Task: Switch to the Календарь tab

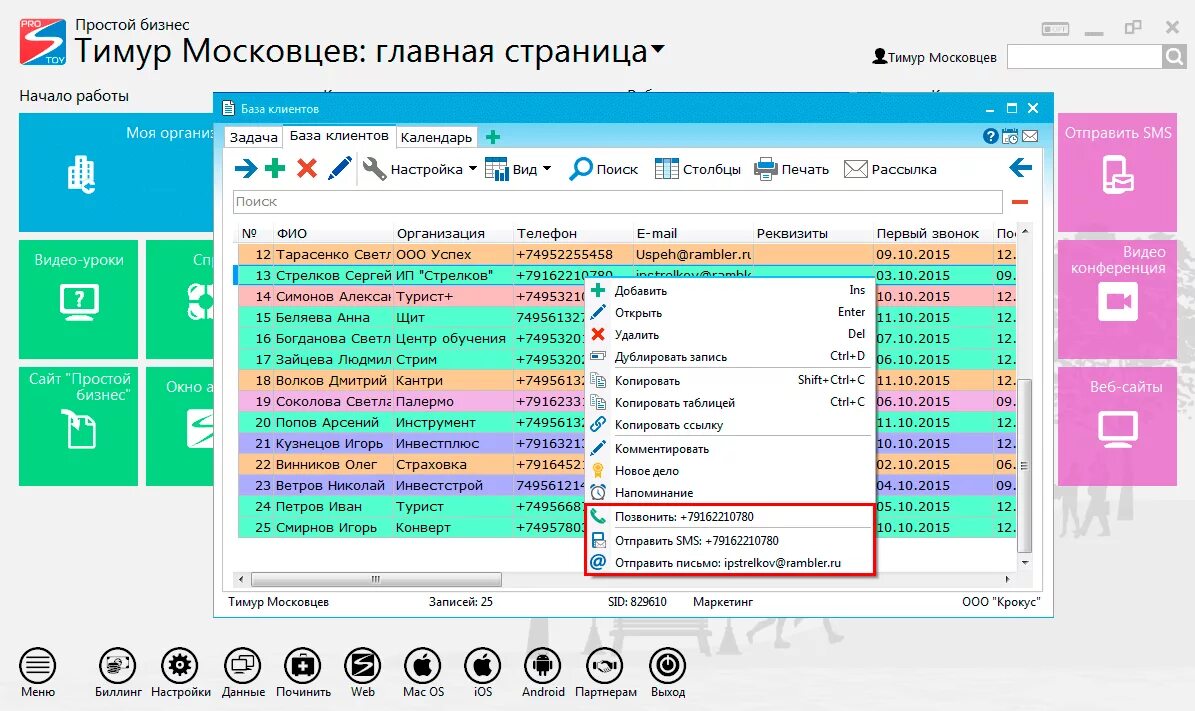Action: click(437, 137)
